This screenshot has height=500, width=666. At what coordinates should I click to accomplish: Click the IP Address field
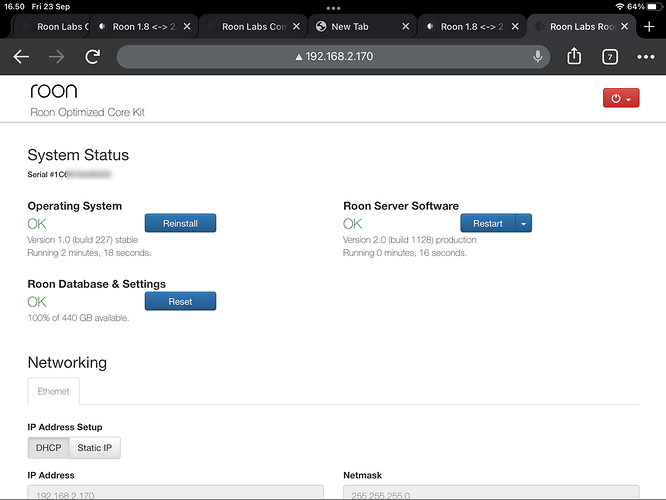tap(175, 492)
